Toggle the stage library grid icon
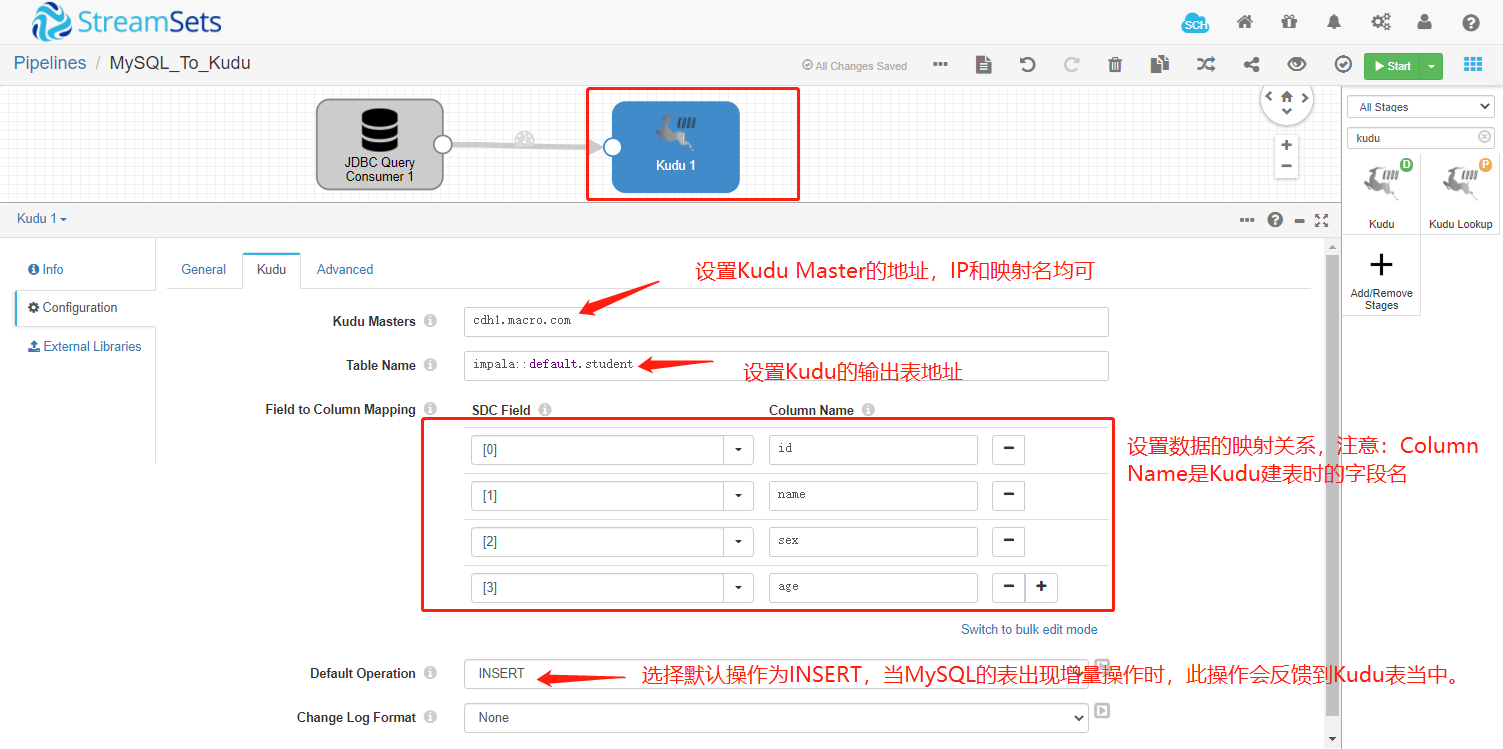Screen dimensions: 1503x749 [x=1473, y=64]
